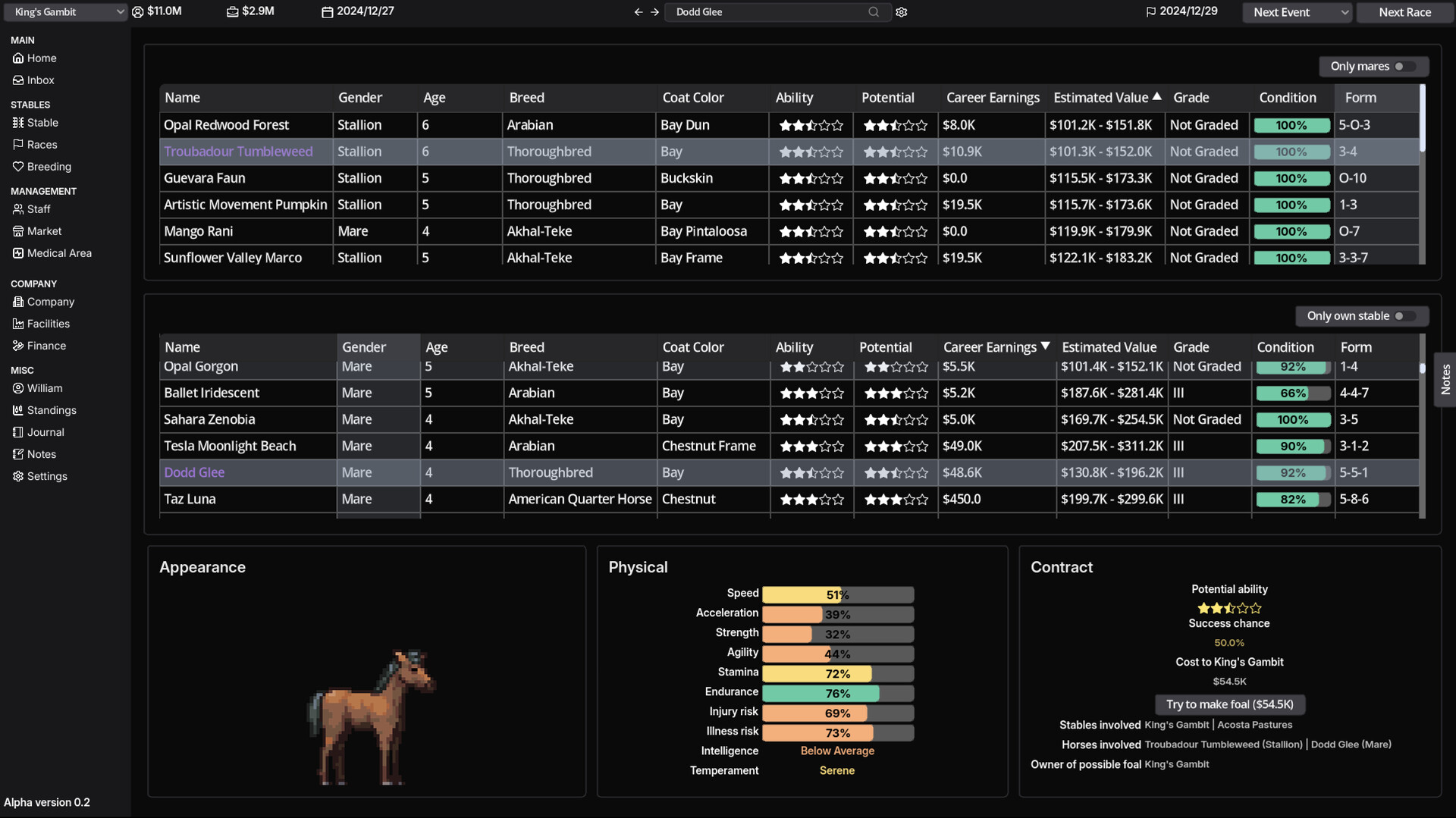Enable the Only own stable switch
Viewport: 1456px width, 818px height.
click(1404, 316)
